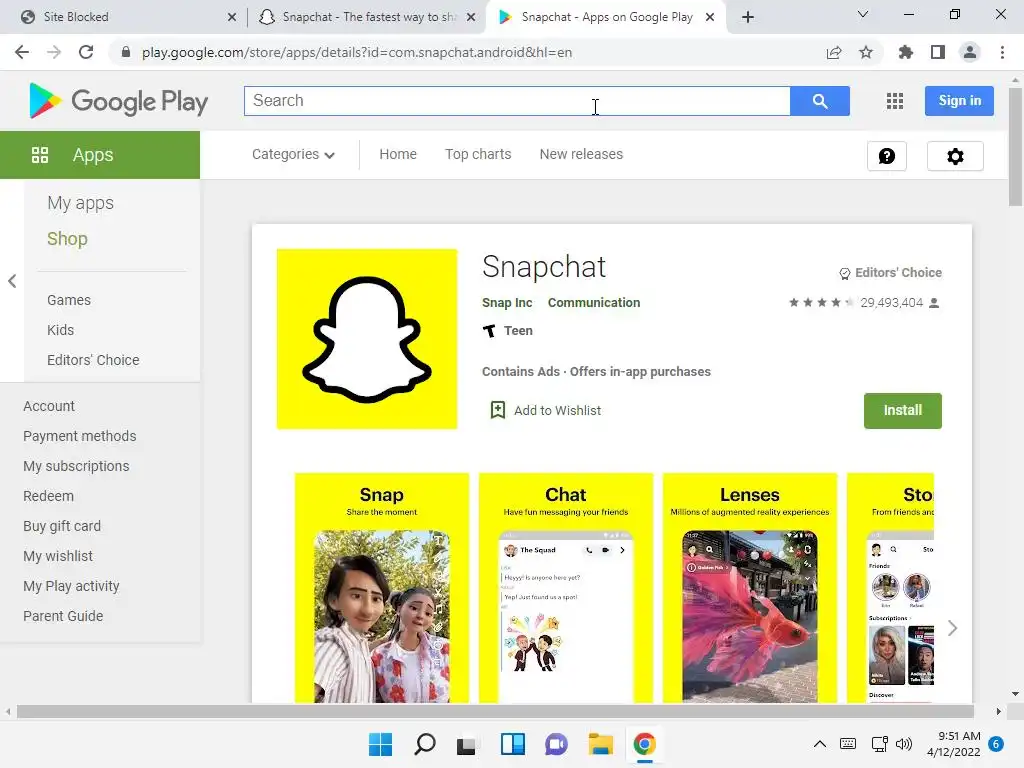1024x768 pixels.
Task: Click the browser back arrow
Action: (x=22, y=52)
